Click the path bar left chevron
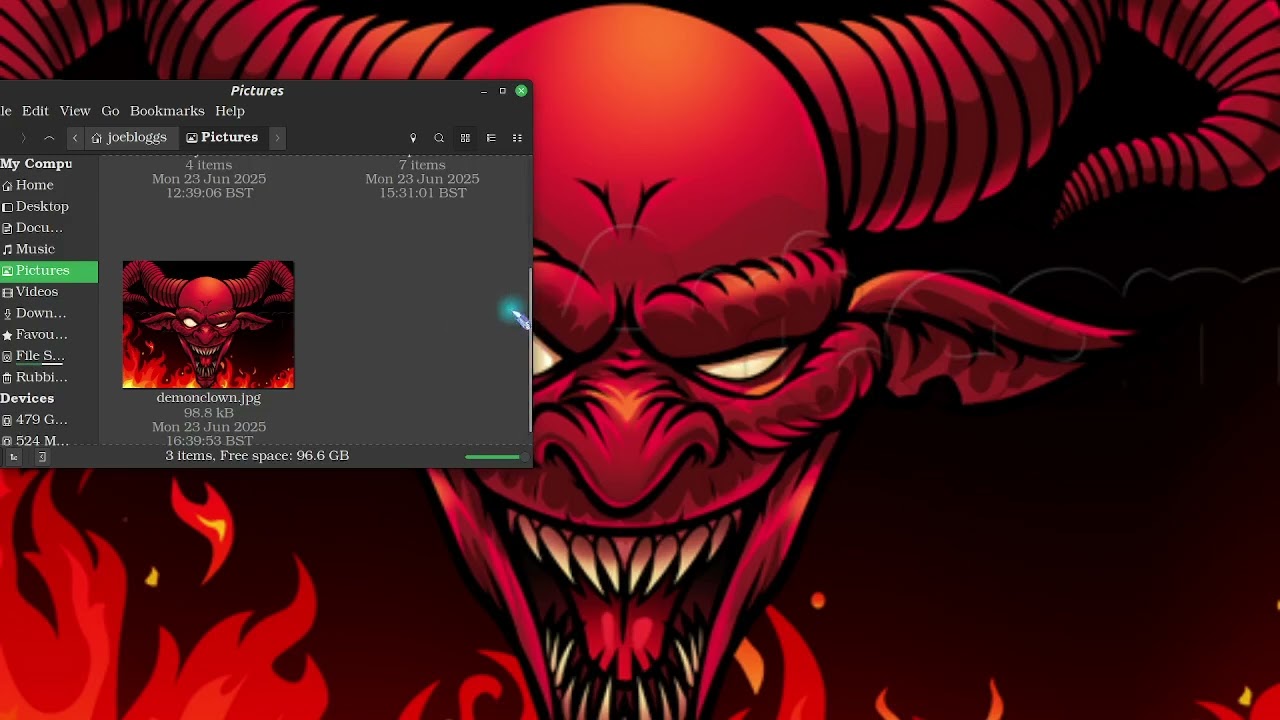Screen dimensions: 1280x720 click(x=75, y=138)
